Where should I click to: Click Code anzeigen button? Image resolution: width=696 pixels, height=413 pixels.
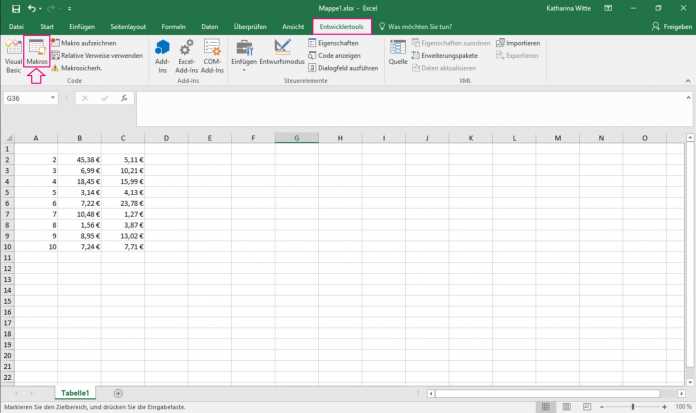pyautogui.click(x=338, y=56)
